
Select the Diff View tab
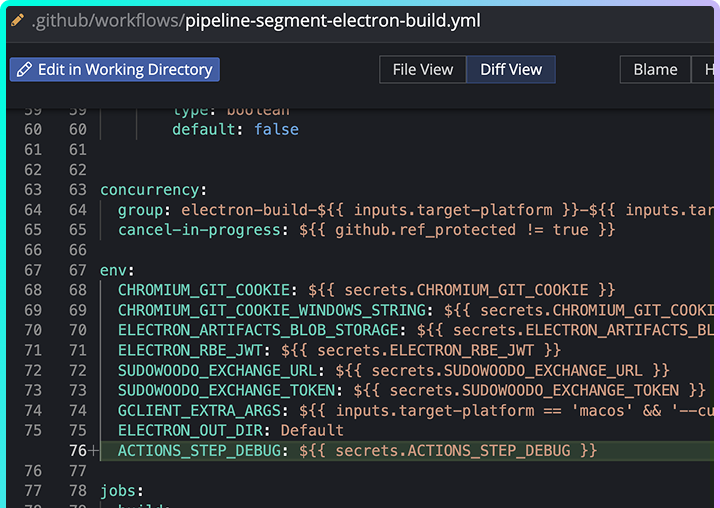tap(511, 70)
